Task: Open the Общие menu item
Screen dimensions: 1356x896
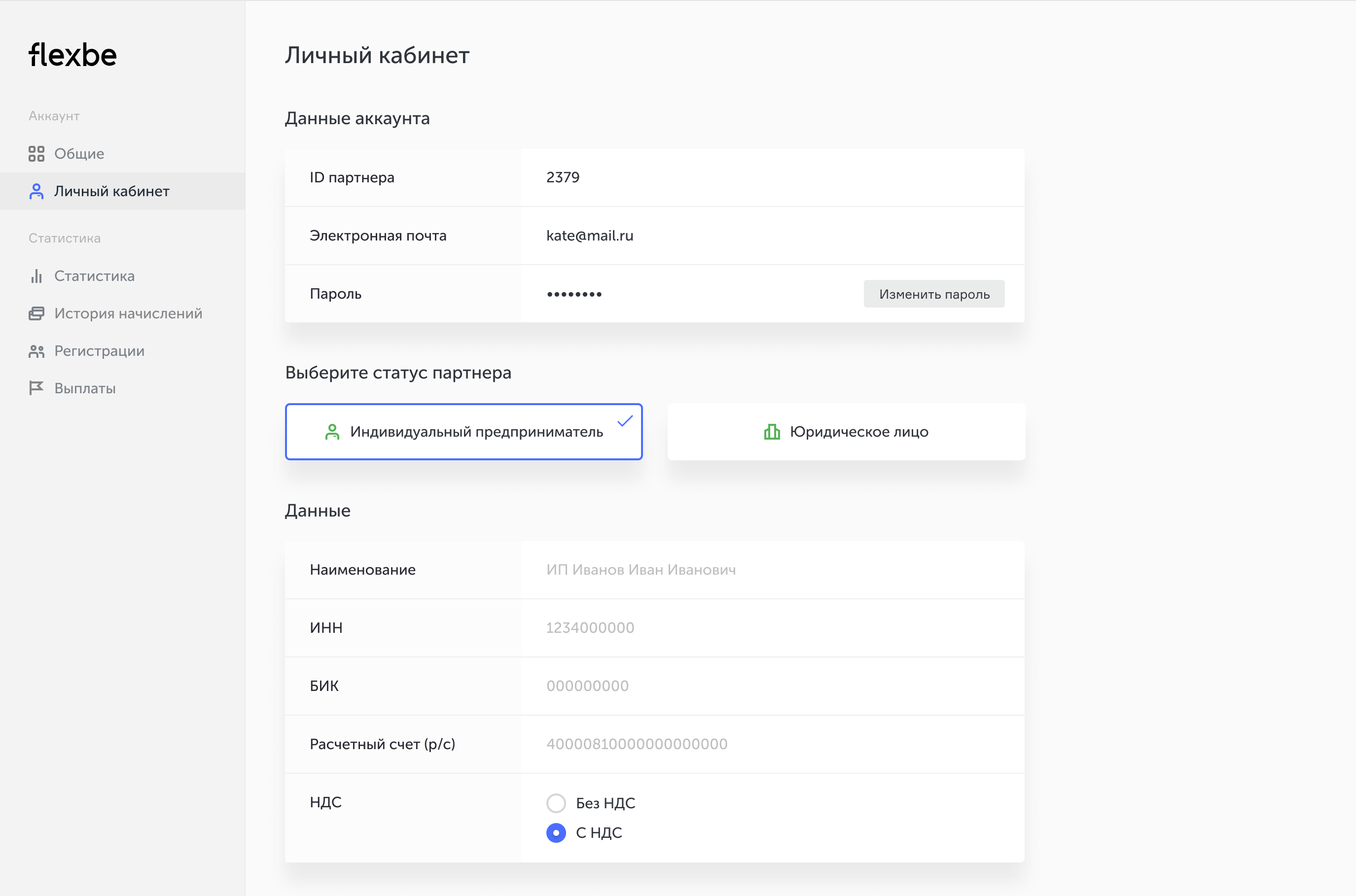Action: [79, 154]
